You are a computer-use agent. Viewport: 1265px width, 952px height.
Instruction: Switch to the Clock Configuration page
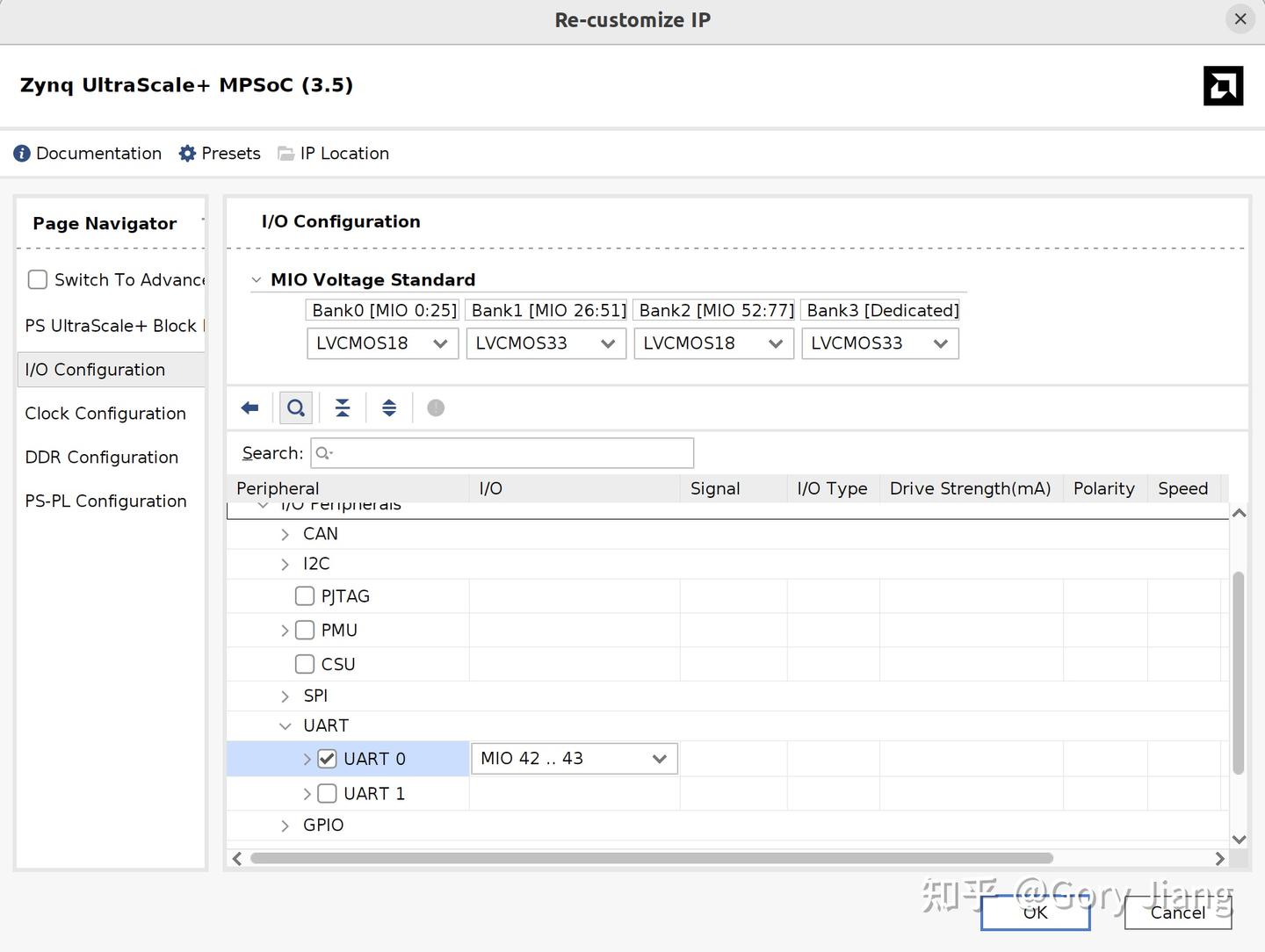pyautogui.click(x=105, y=413)
